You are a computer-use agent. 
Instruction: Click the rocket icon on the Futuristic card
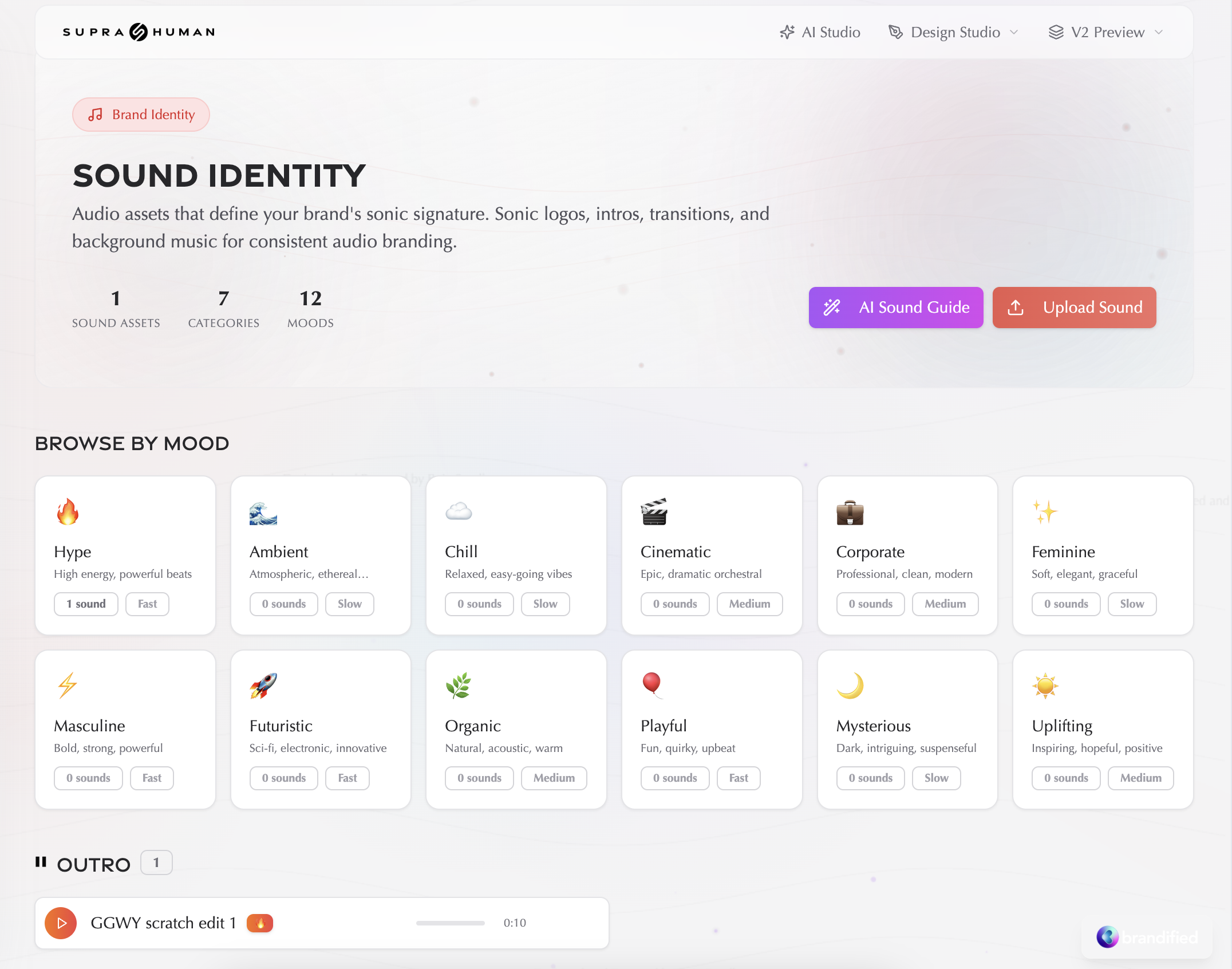pos(263,687)
